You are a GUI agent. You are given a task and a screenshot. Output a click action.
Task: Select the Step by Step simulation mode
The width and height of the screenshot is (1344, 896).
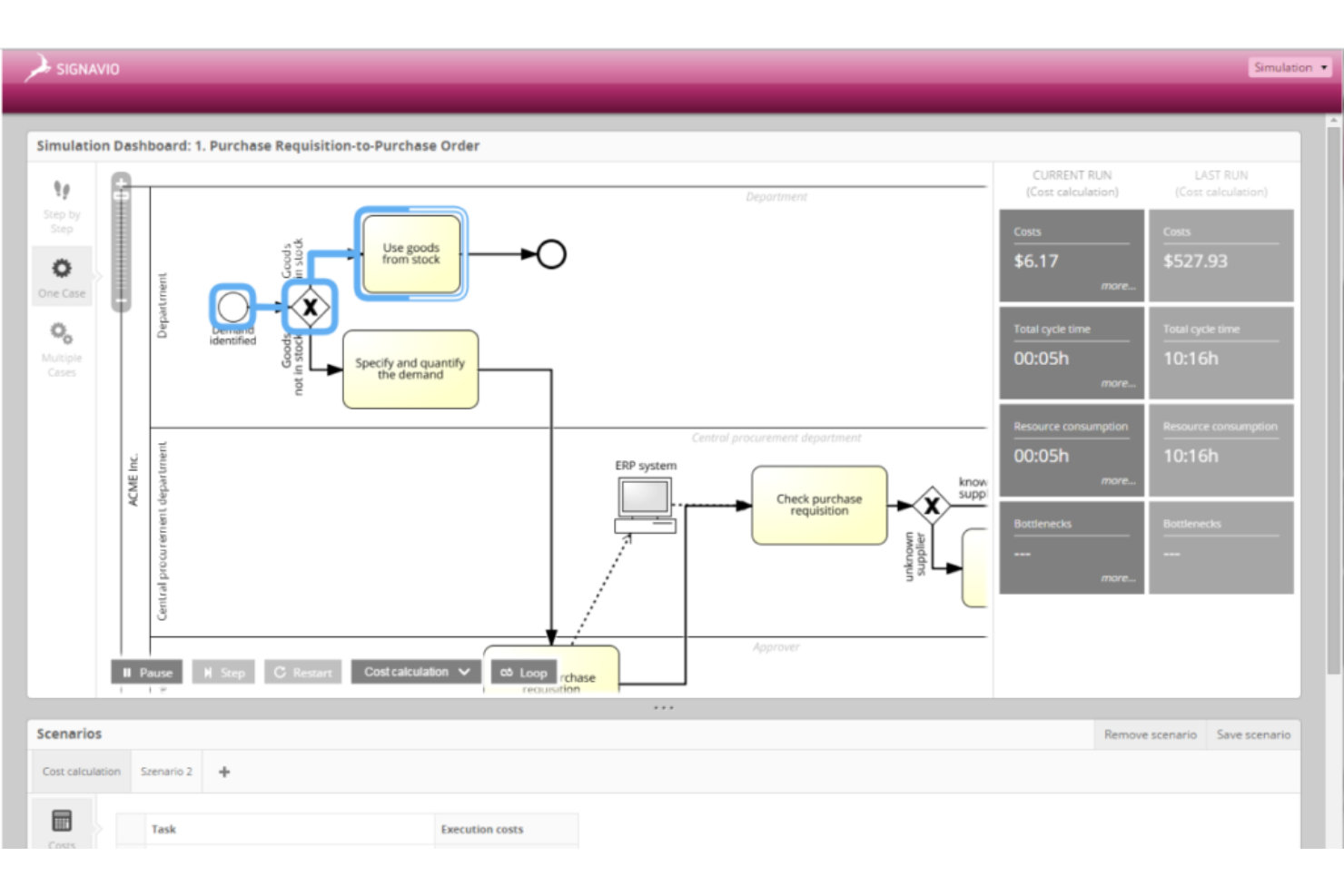(x=61, y=206)
